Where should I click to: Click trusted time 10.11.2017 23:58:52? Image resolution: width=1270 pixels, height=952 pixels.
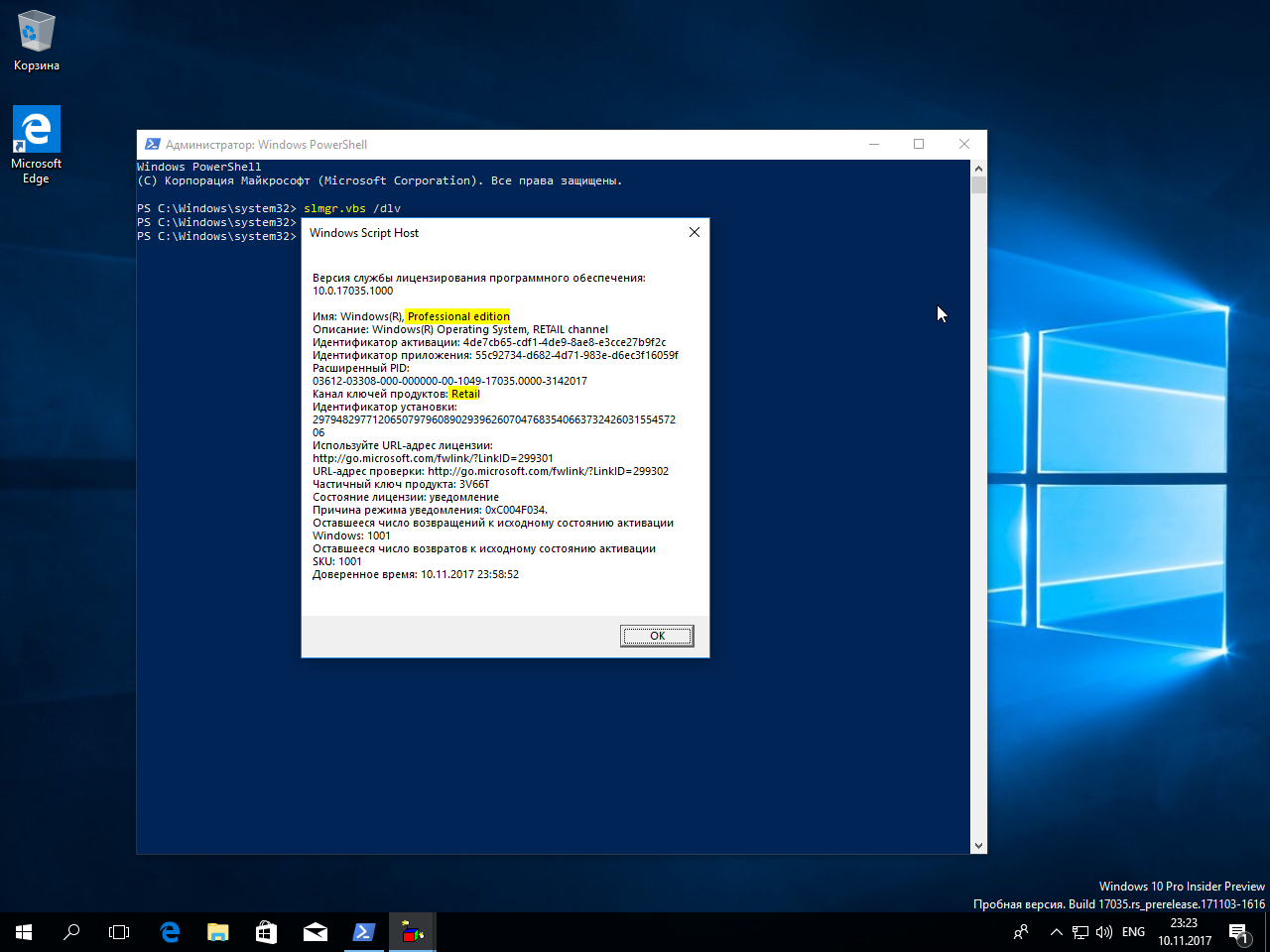point(469,574)
